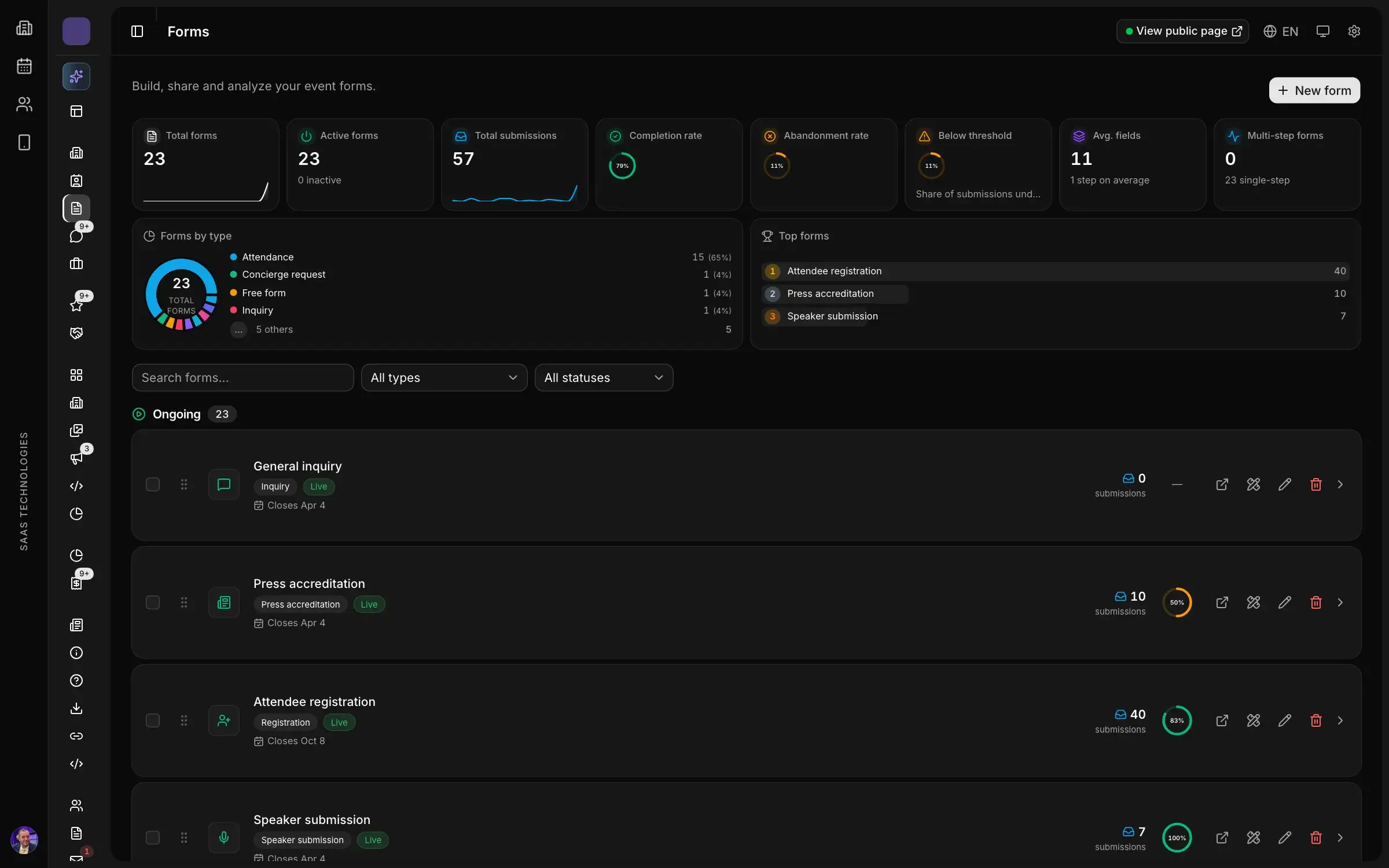This screenshot has height=868, width=1389.
Task: Open the EN language selector
Action: coord(1281,31)
